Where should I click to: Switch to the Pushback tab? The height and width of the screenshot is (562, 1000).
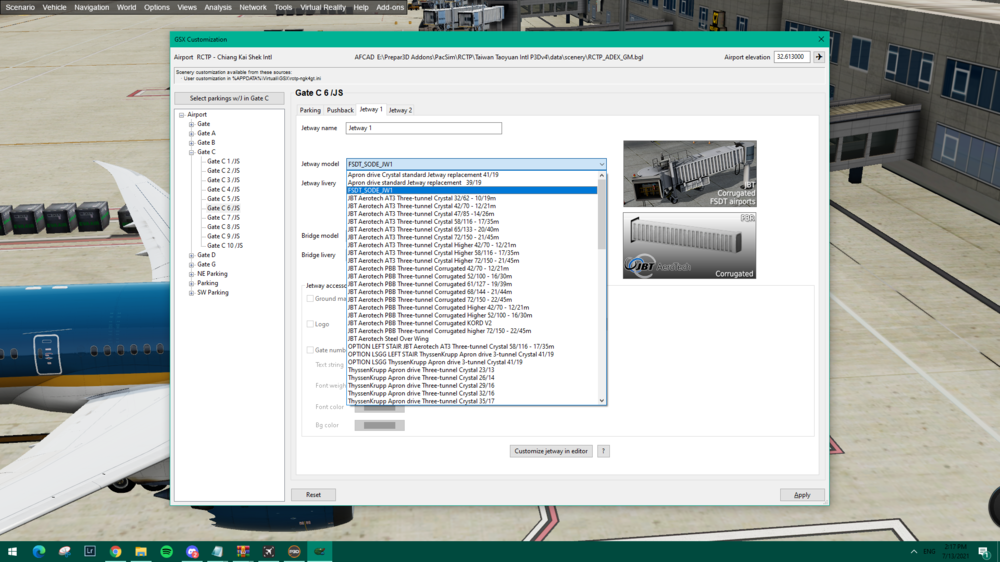tap(340, 110)
